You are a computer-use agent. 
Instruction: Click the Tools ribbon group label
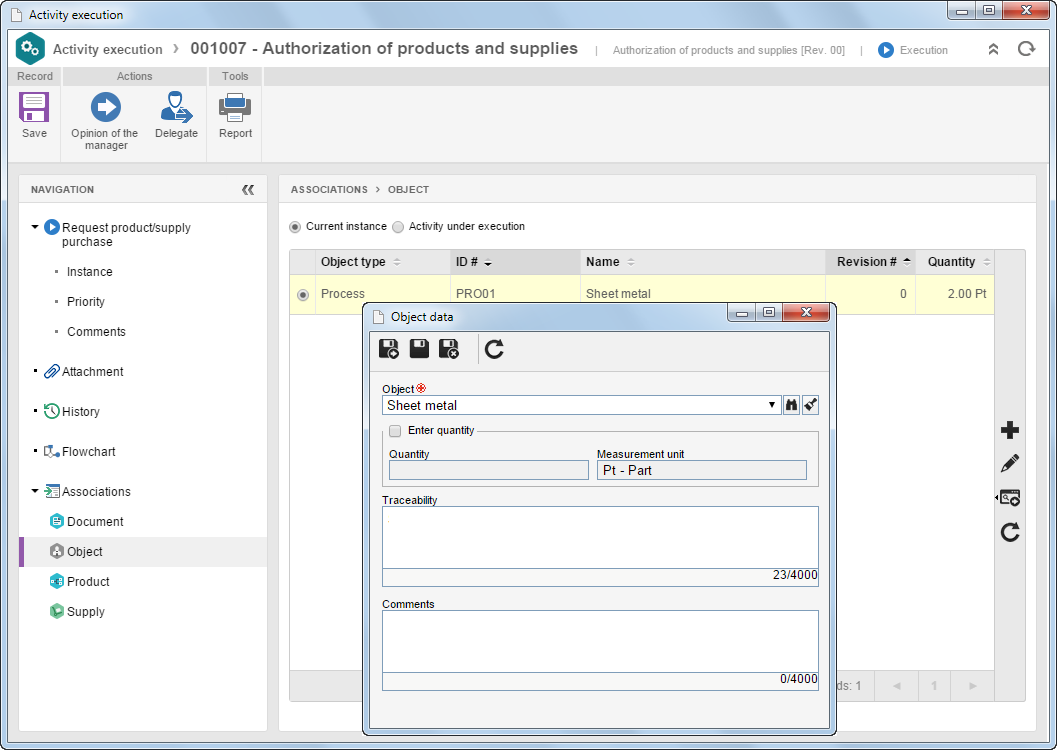pos(235,76)
